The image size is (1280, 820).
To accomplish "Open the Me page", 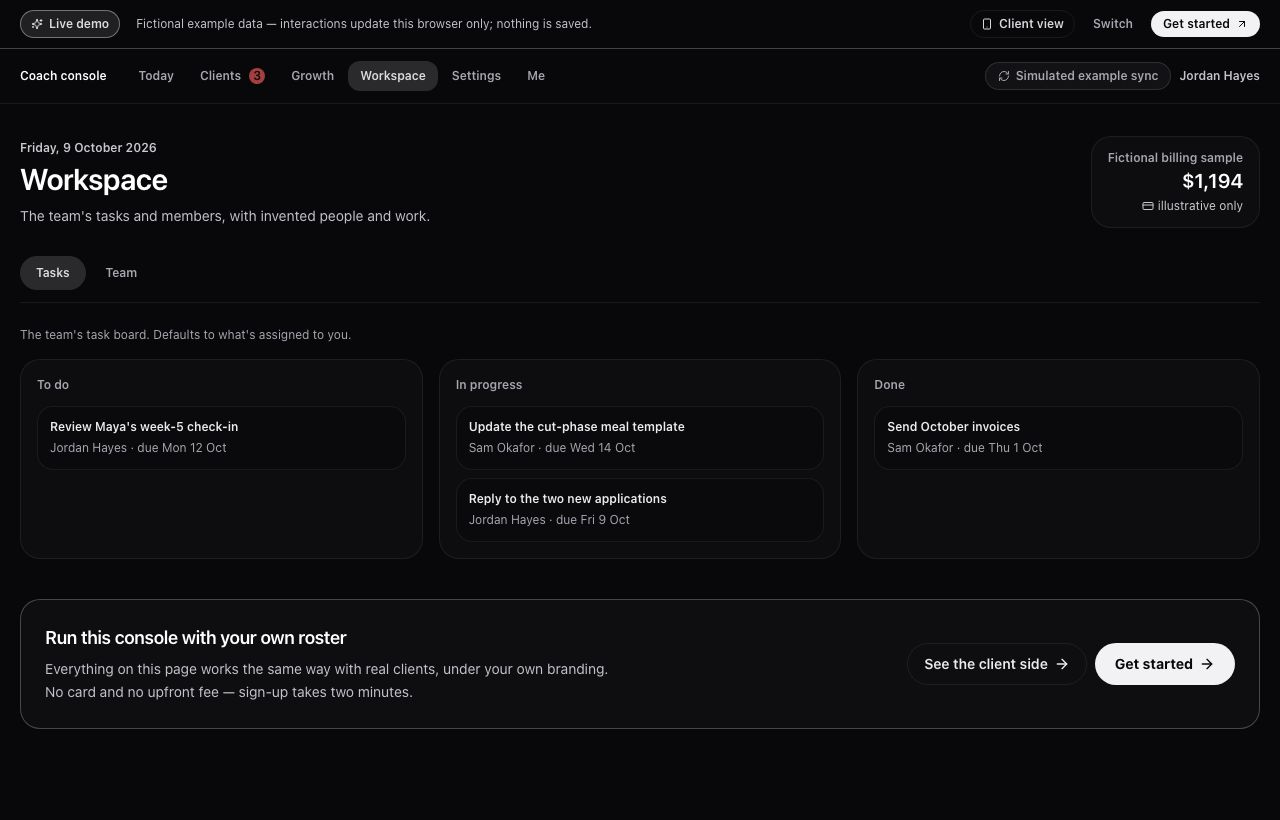I will tap(536, 76).
